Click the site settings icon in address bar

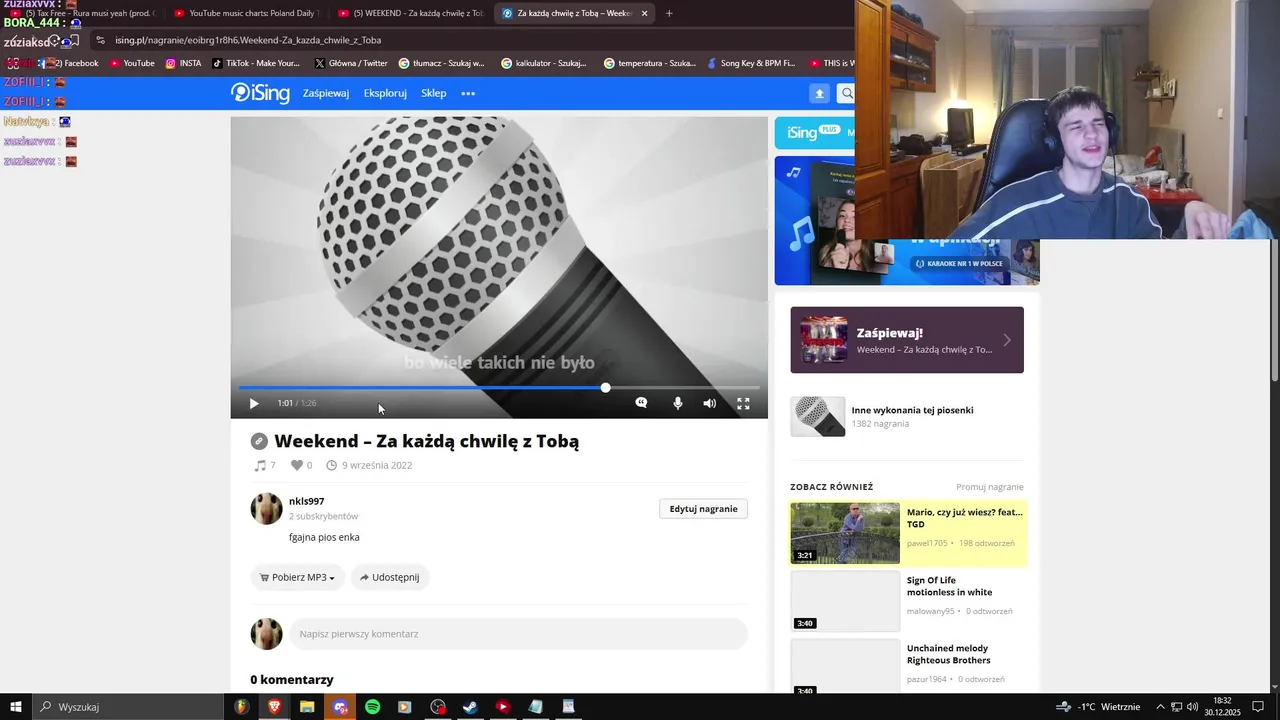(x=100, y=40)
